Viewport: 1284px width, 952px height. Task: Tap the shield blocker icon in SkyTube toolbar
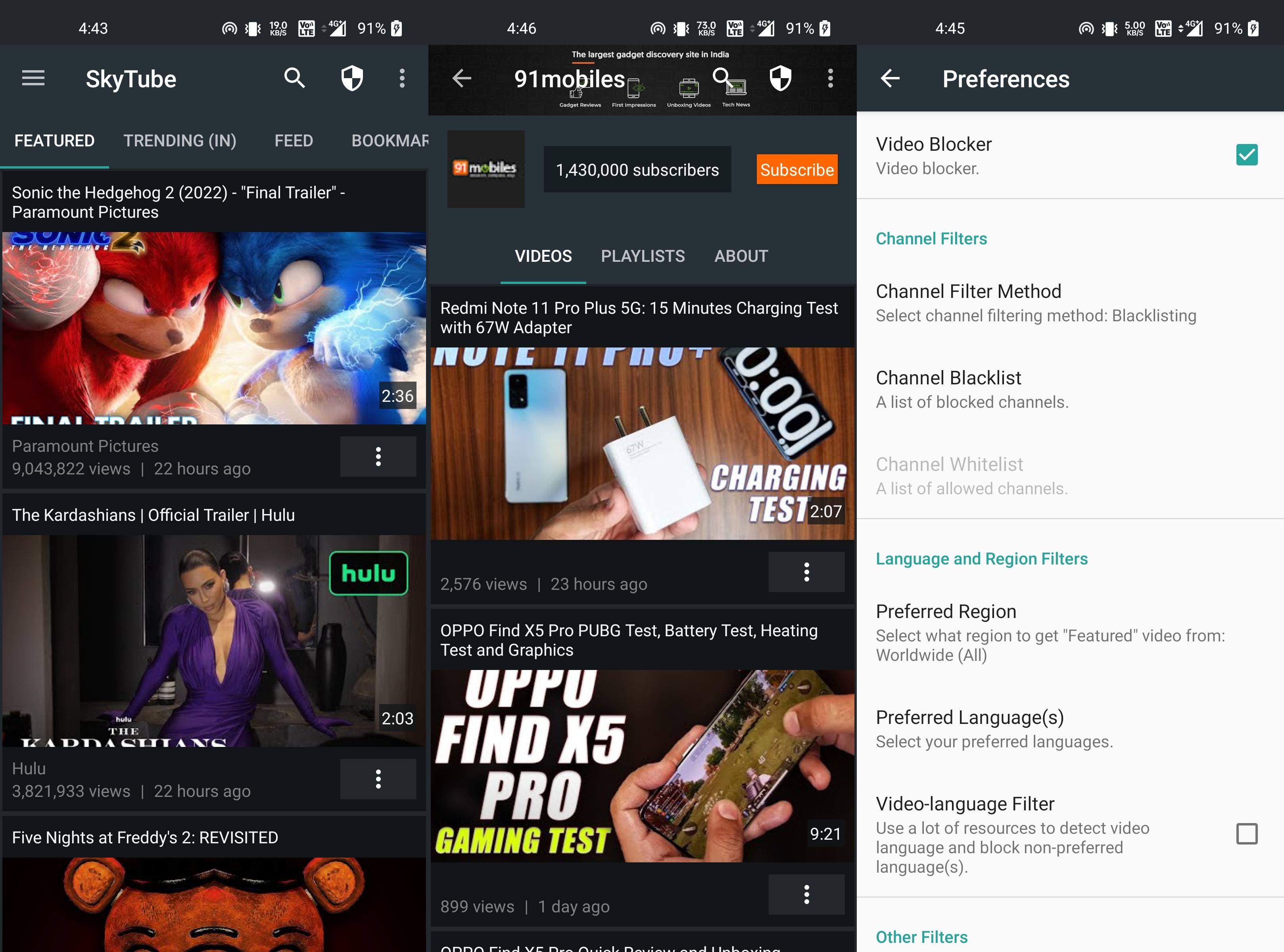(x=352, y=78)
